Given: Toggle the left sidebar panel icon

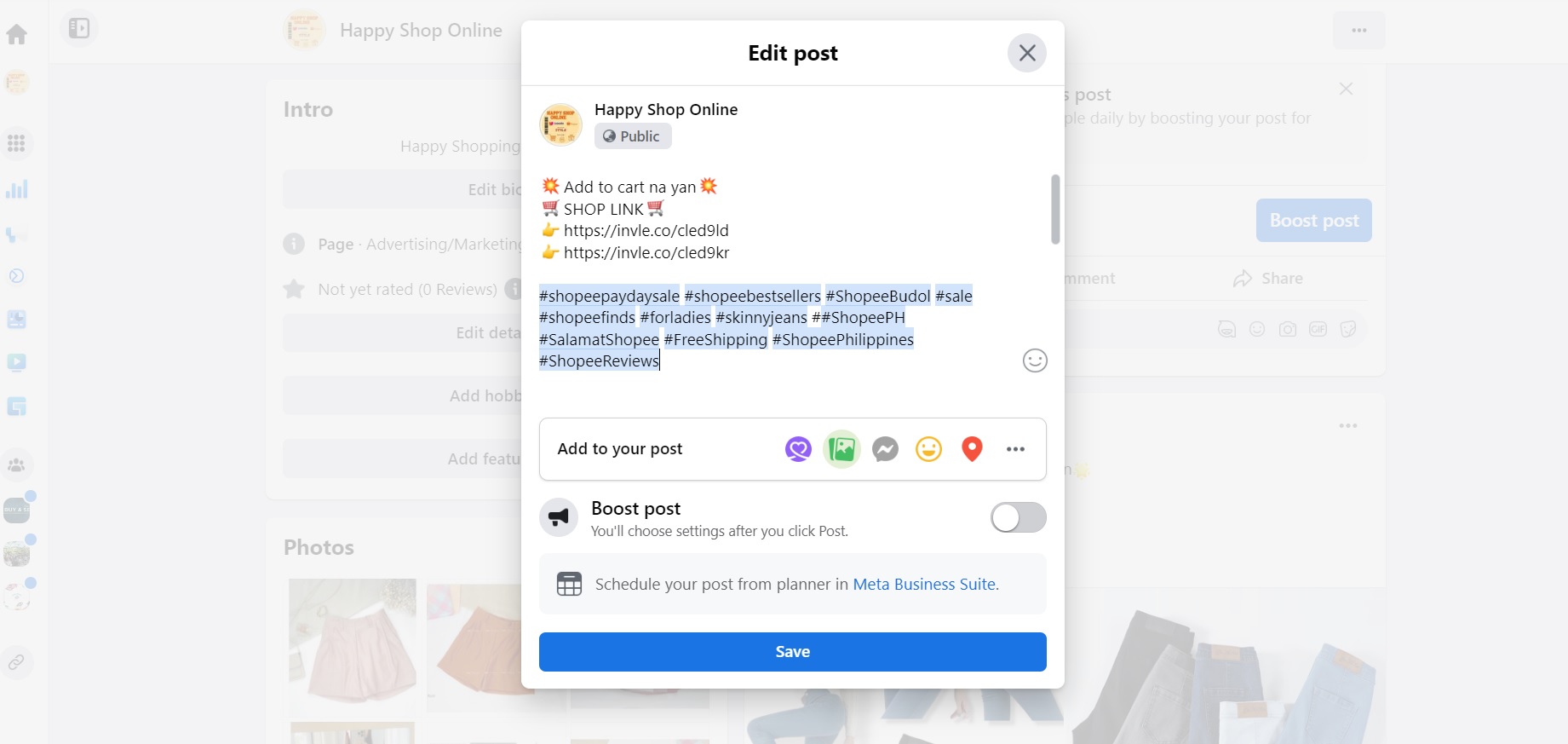Looking at the screenshot, I should click(x=79, y=28).
